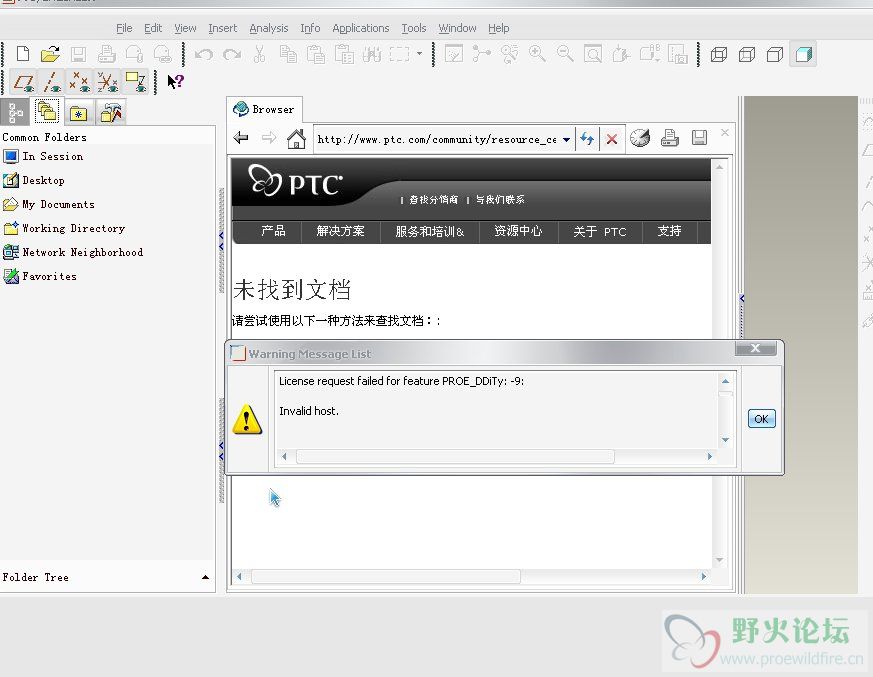The image size is (873, 677).
Task: Stop loading the browser page
Action: click(612, 139)
